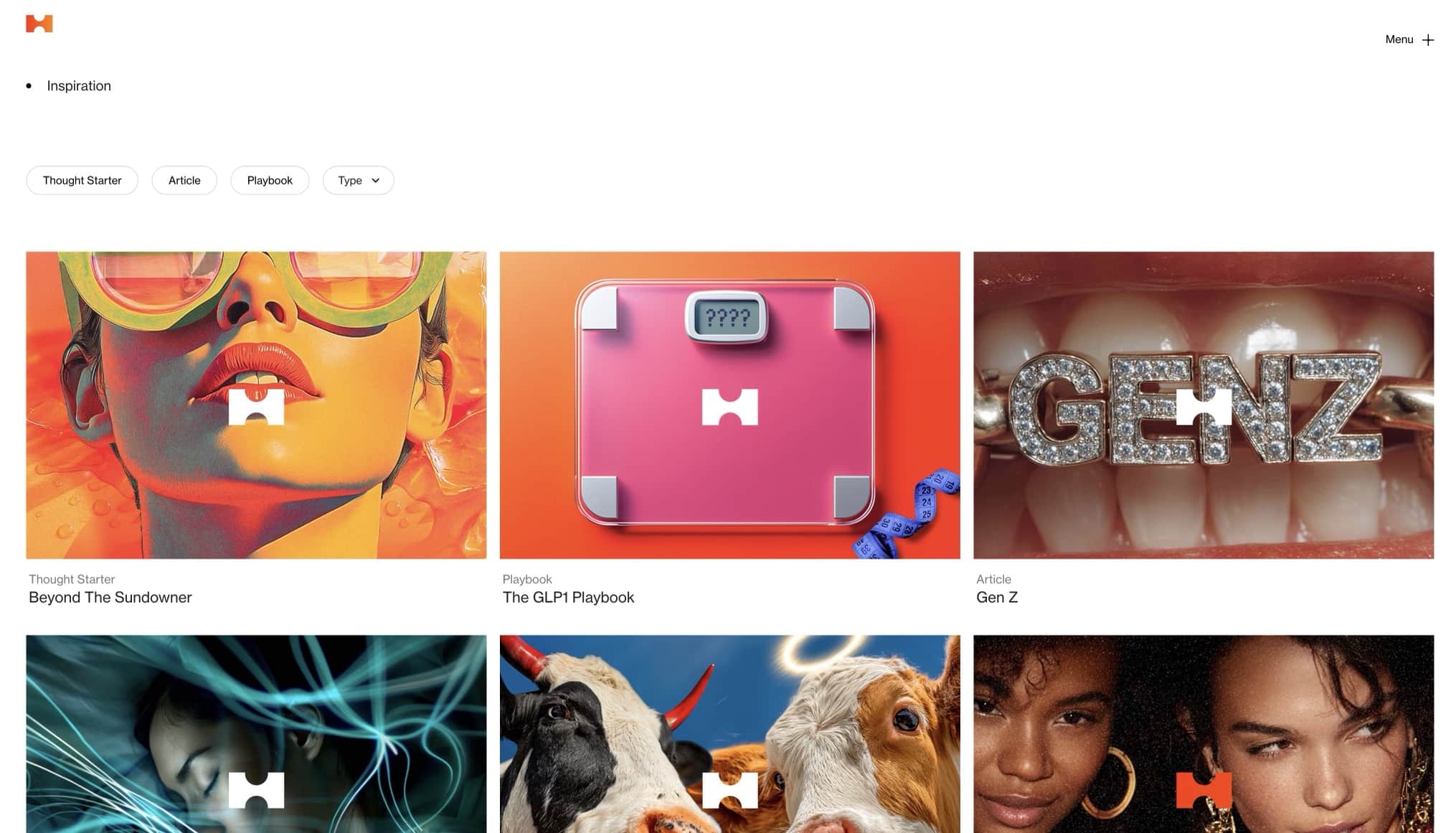Viewport: 1456px width, 833px height.
Task: Click white H logo on cows image
Action: coord(729,790)
